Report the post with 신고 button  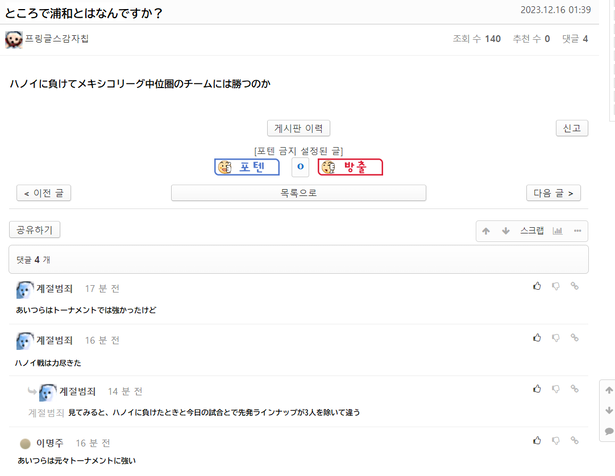pos(572,128)
